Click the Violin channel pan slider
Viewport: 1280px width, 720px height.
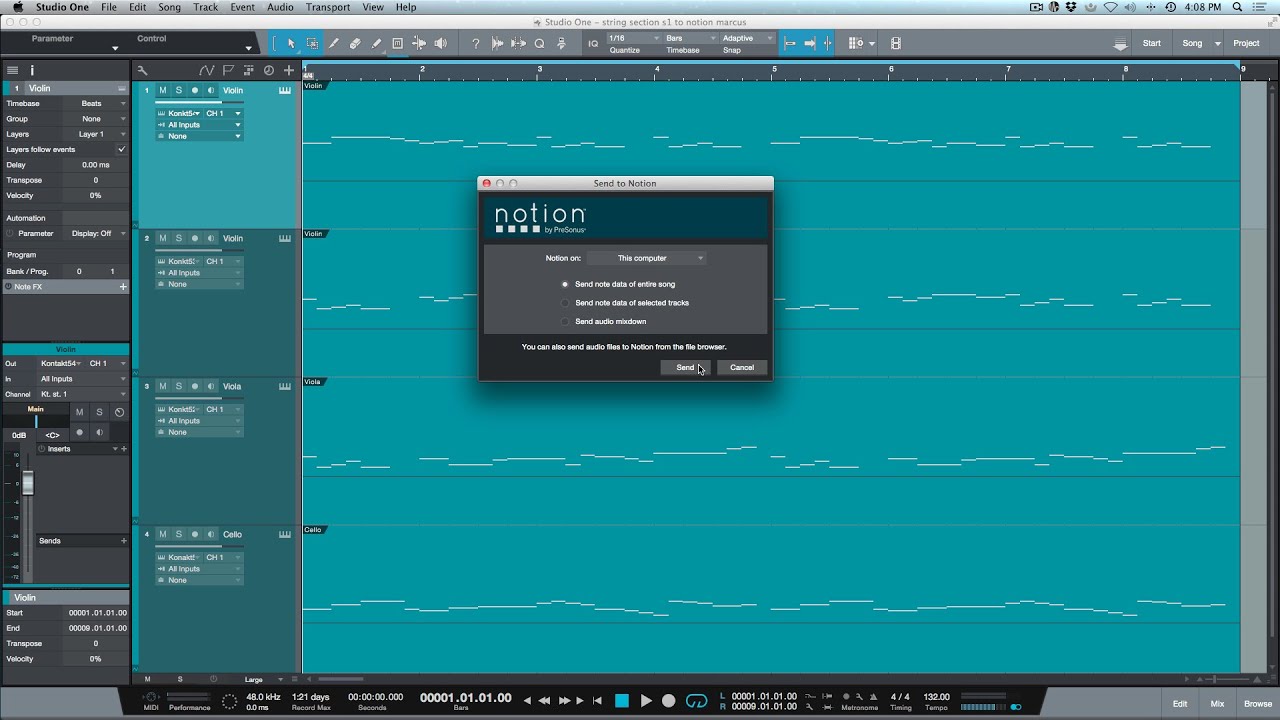point(36,421)
